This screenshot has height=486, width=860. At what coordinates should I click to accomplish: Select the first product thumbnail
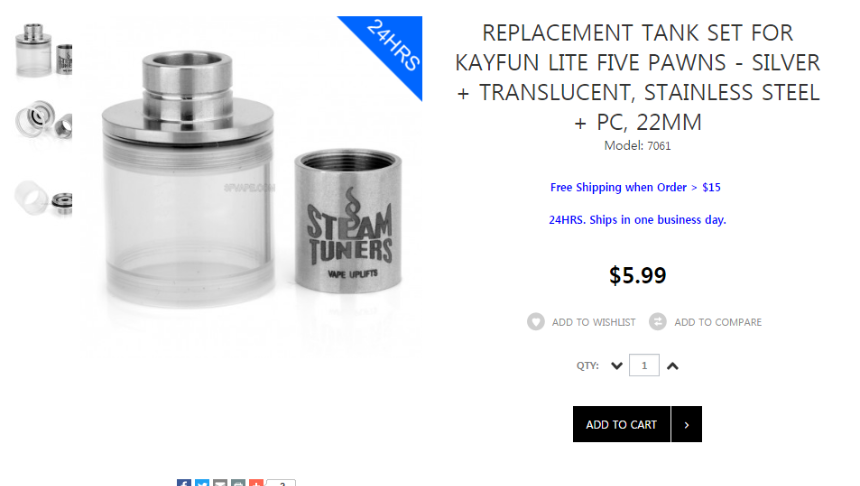43,50
